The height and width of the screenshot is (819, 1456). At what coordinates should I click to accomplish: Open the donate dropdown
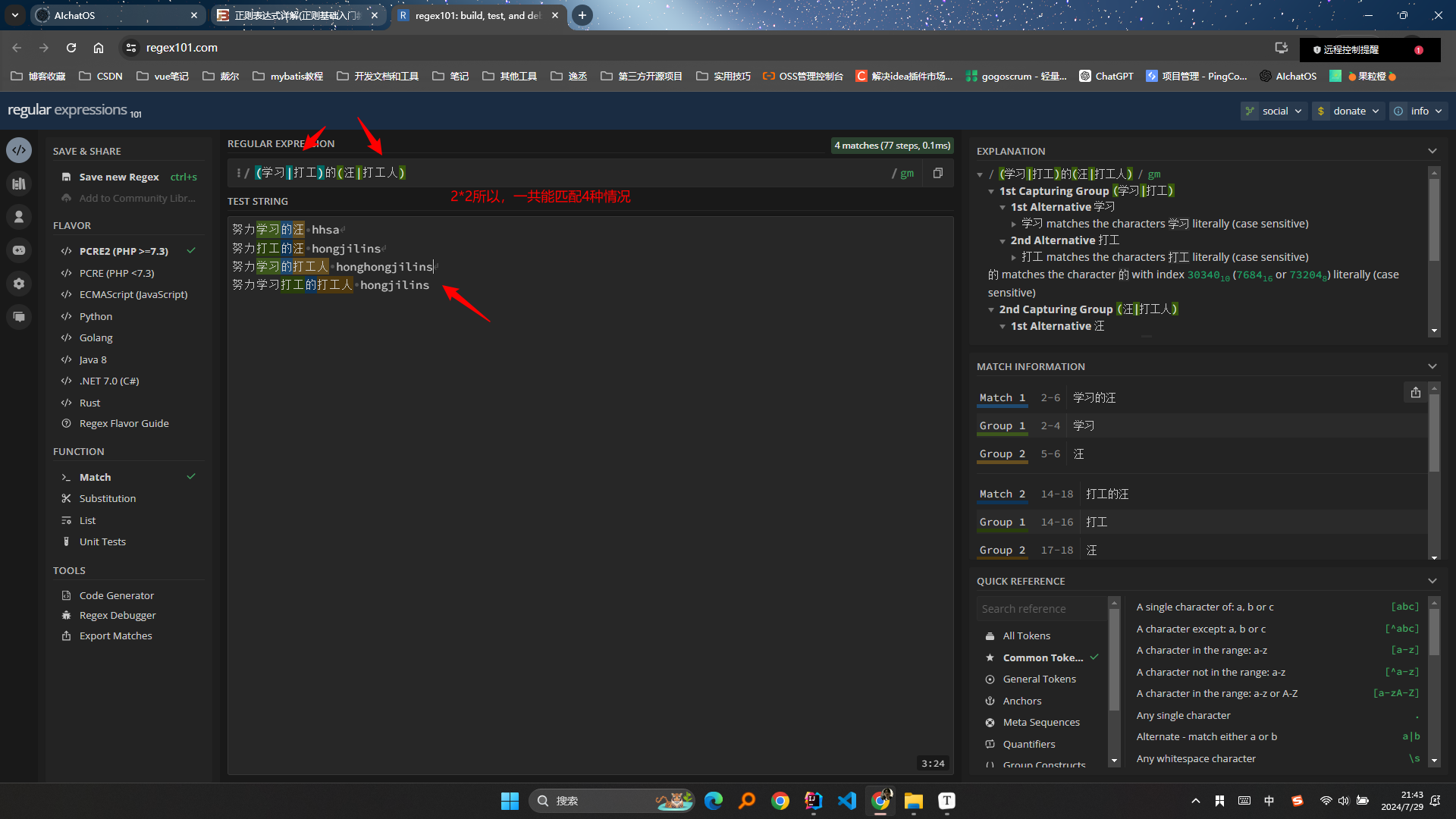click(x=1350, y=111)
